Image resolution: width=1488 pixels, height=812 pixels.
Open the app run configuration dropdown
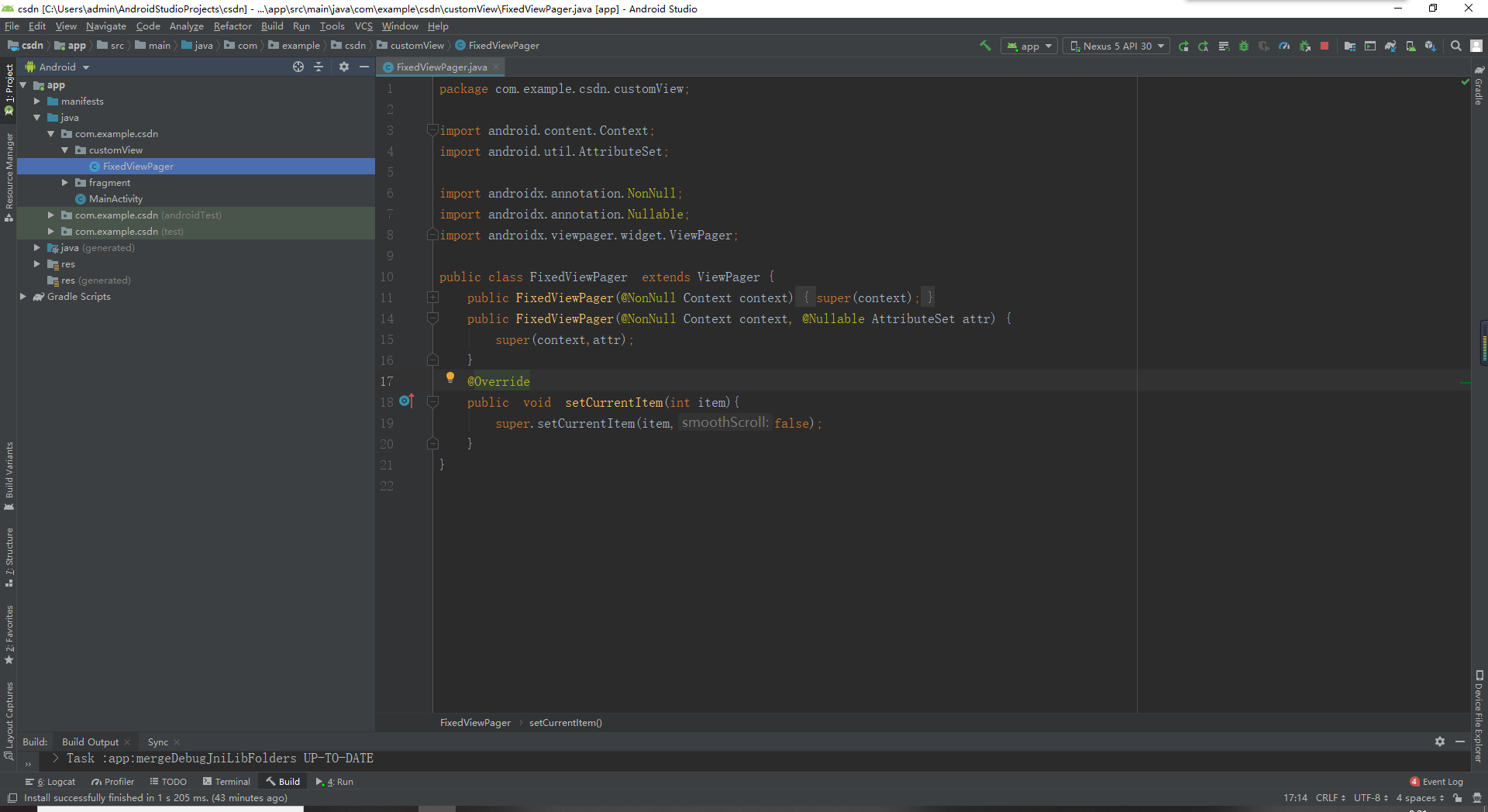pyautogui.click(x=1028, y=46)
